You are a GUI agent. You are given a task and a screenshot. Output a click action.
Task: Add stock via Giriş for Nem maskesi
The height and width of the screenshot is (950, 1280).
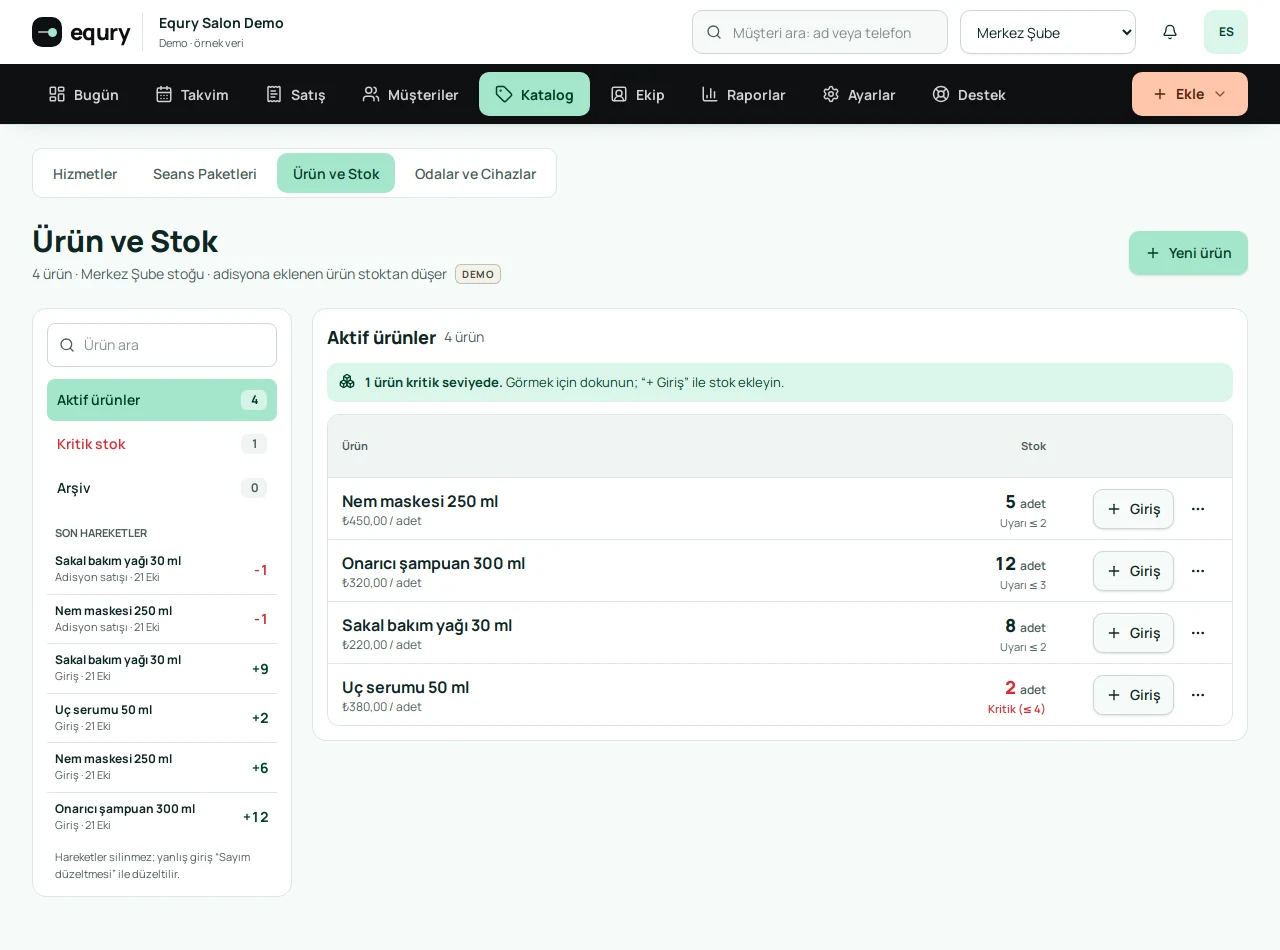click(1133, 509)
